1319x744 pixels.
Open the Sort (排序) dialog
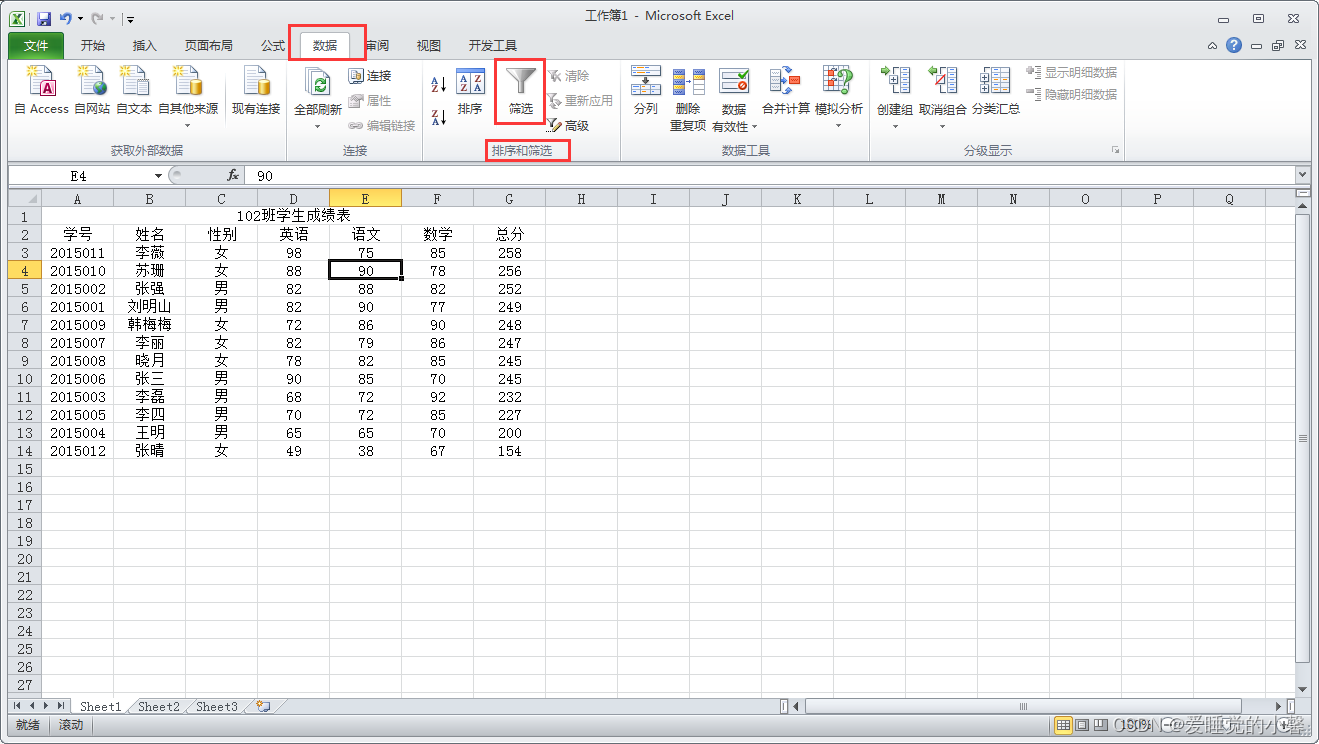coord(470,92)
